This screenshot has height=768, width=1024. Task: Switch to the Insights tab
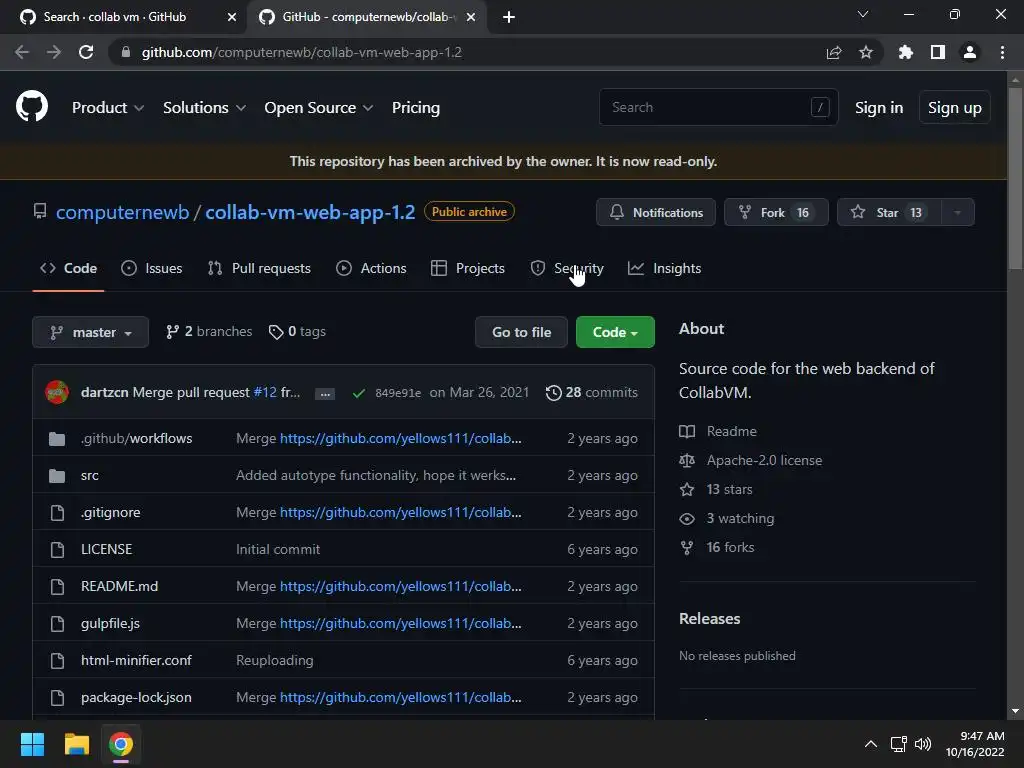coord(664,268)
